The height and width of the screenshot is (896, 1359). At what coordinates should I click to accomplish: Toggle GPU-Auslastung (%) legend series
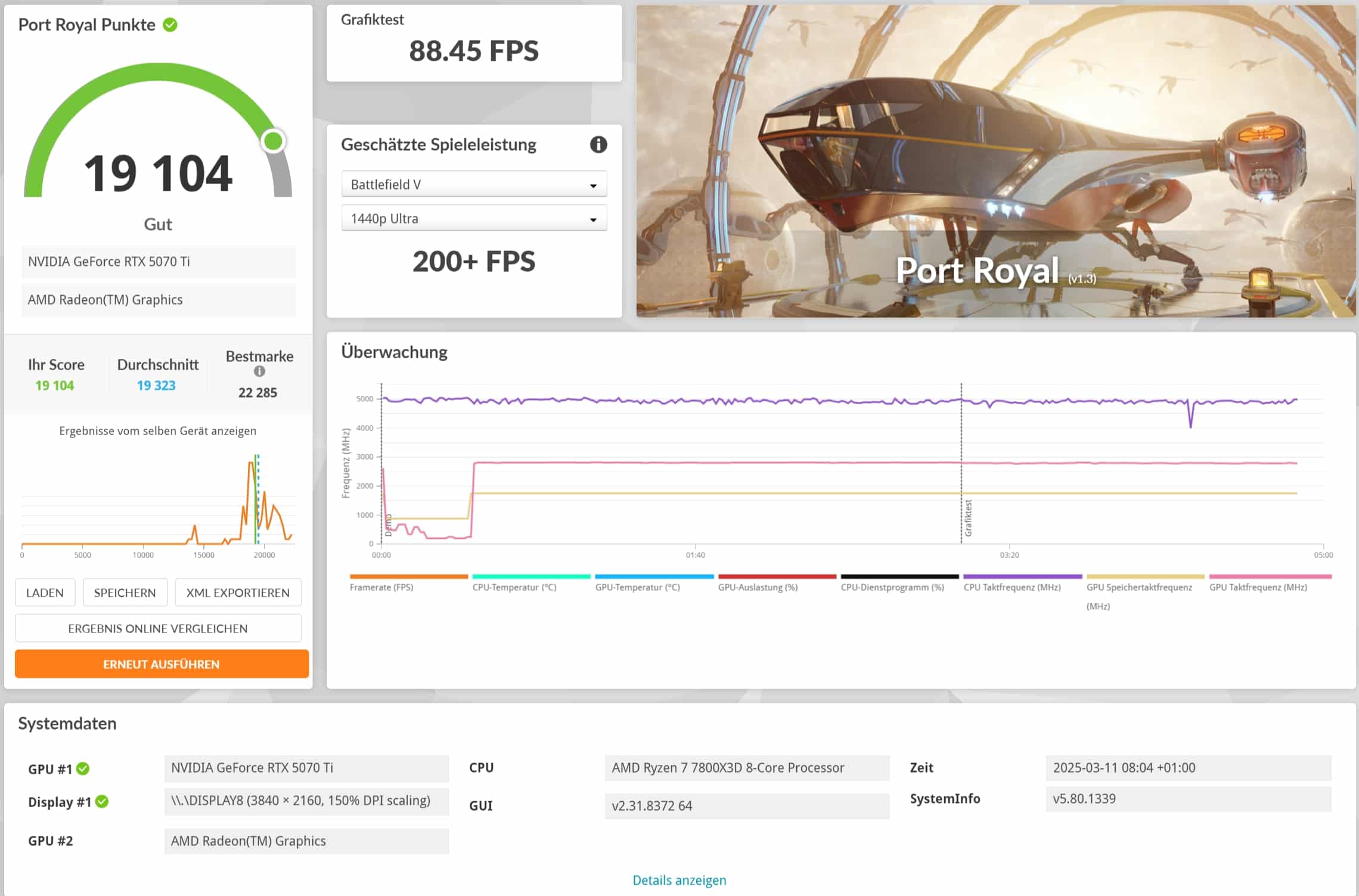coord(758,587)
